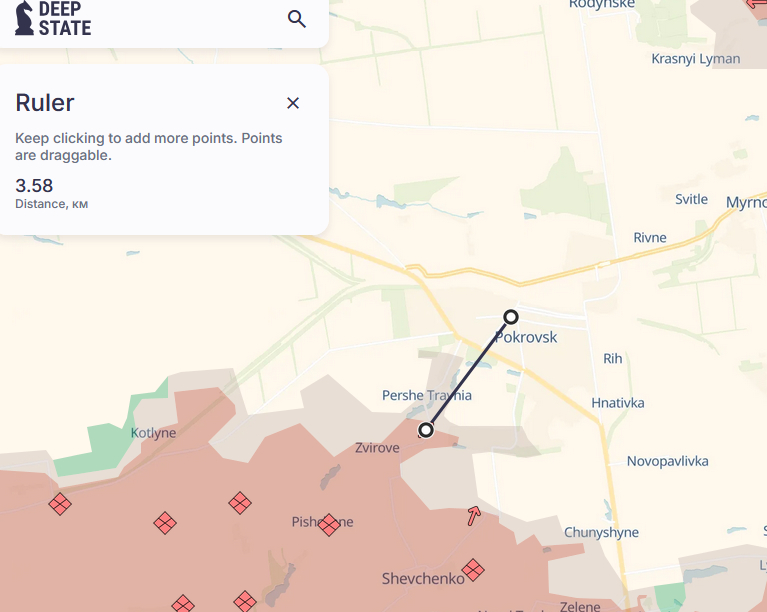This screenshot has width=767, height=612.
Task: Select the Rivne settlement label
Action: [650, 238]
